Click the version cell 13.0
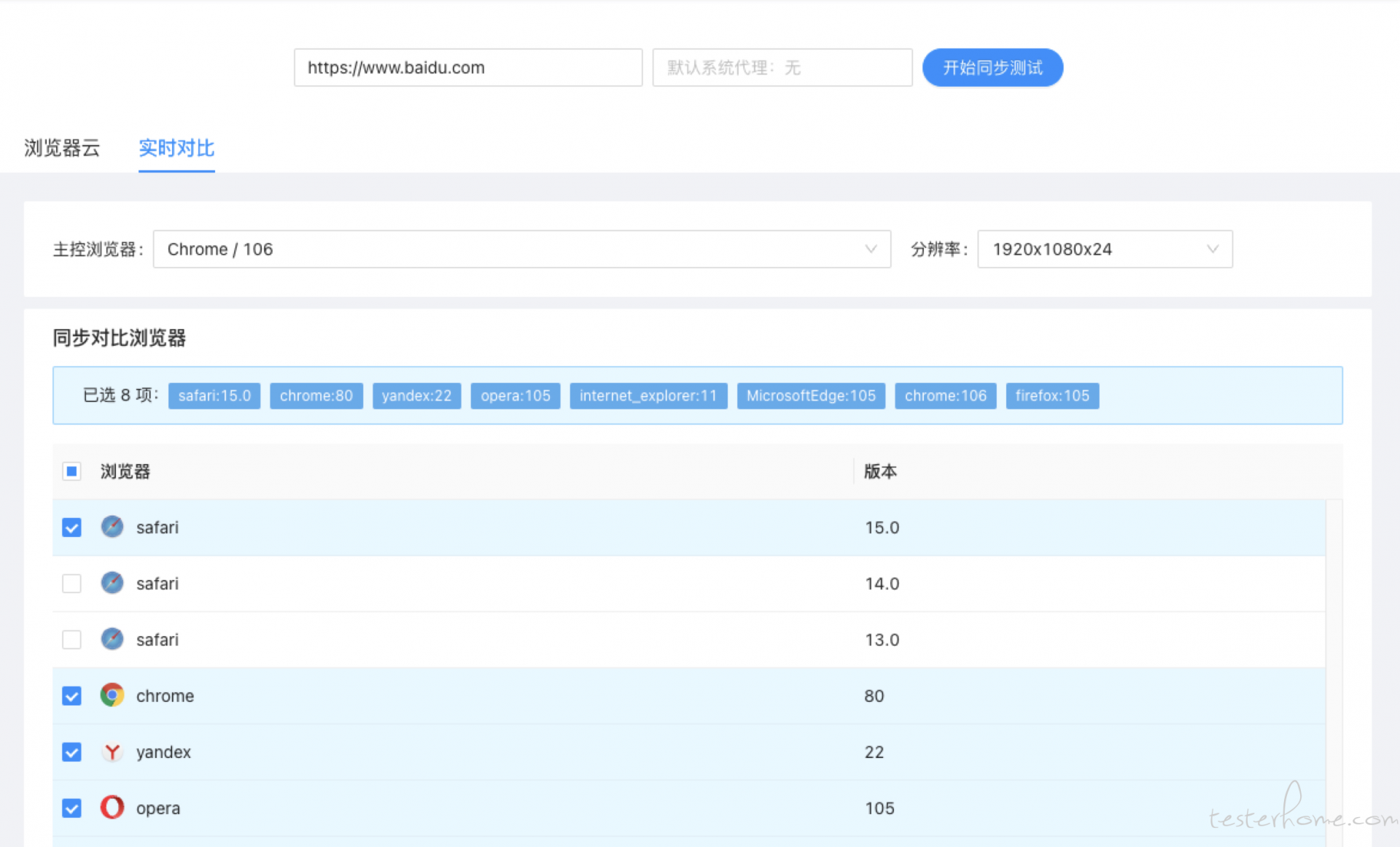 (x=882, y=640)
